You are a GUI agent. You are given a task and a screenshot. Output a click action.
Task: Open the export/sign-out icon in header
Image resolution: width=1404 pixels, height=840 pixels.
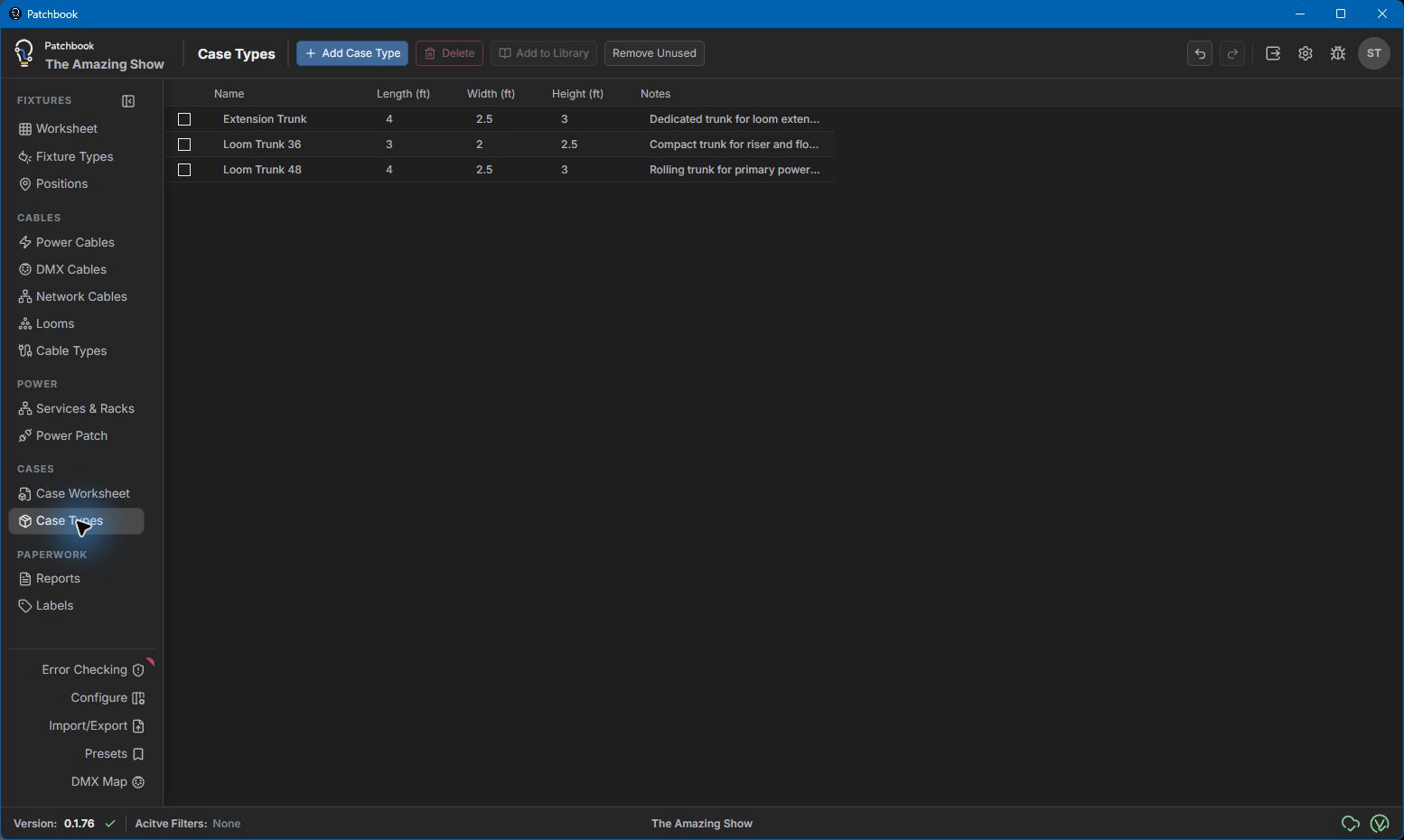point(1273,53)
